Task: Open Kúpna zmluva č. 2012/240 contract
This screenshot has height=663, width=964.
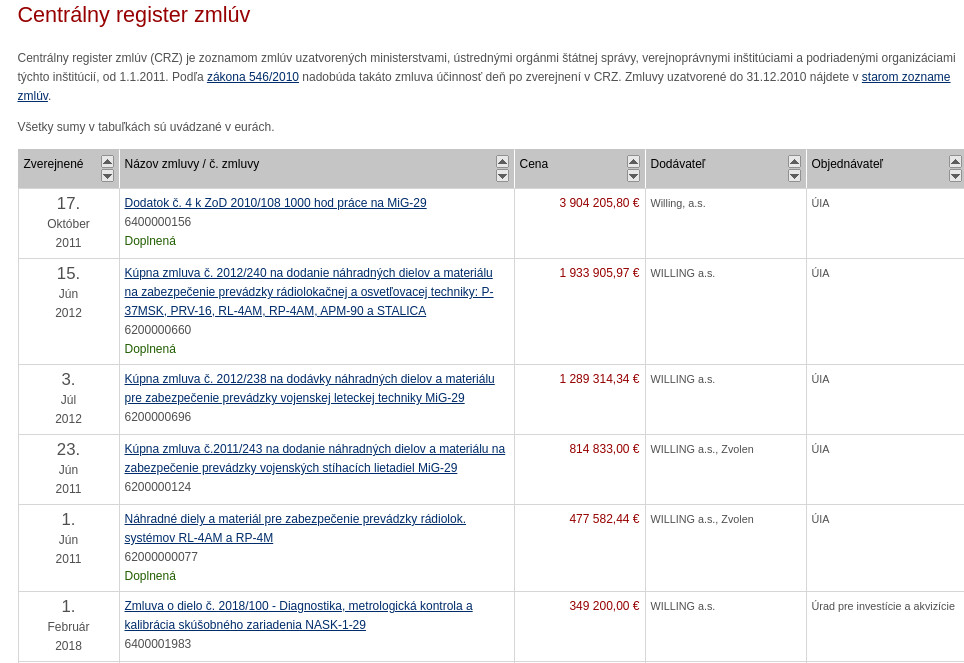Action: pos(308,273)
